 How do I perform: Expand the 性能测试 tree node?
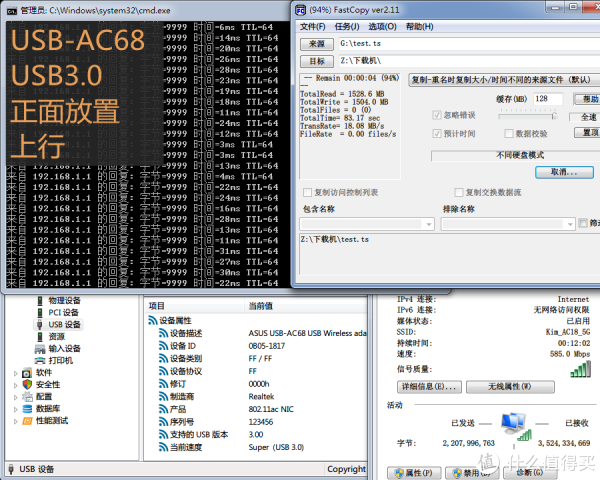[16, 421]
